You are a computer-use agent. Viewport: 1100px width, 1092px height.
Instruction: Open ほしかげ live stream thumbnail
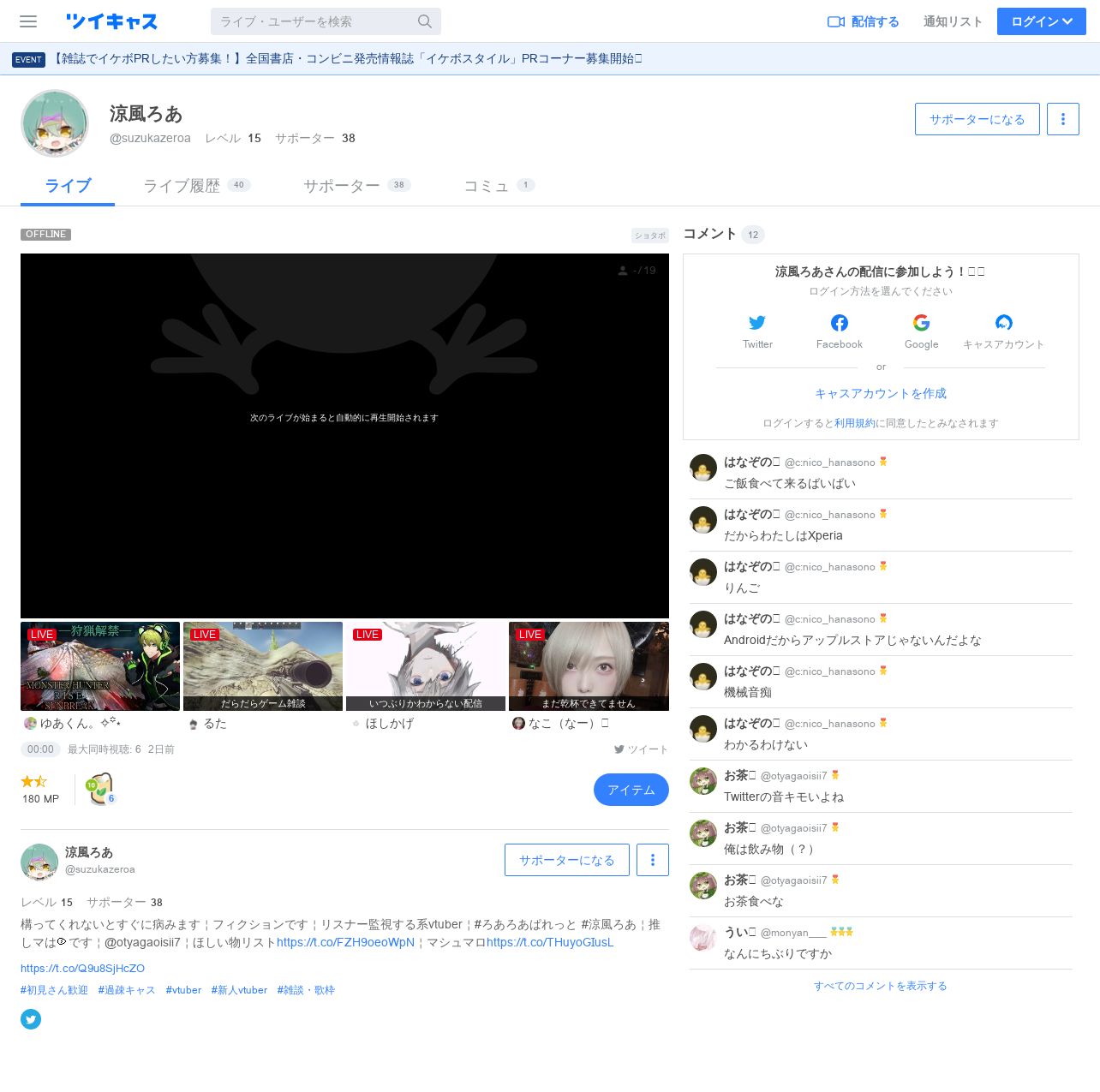[x=426, y=666]
